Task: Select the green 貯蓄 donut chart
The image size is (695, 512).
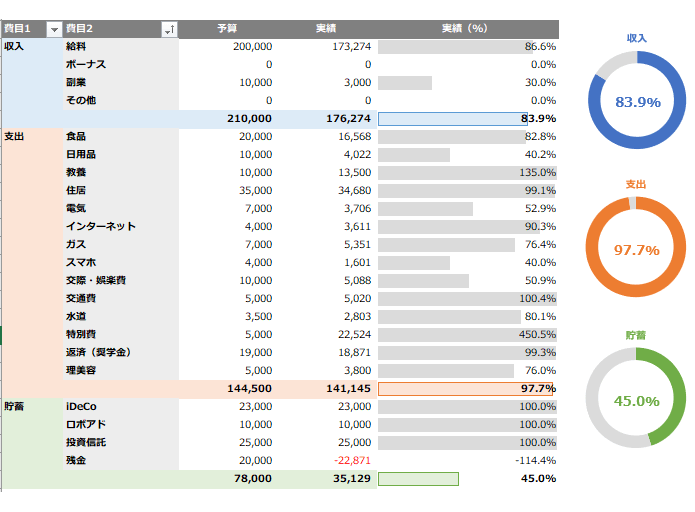Action: point(637,399)
